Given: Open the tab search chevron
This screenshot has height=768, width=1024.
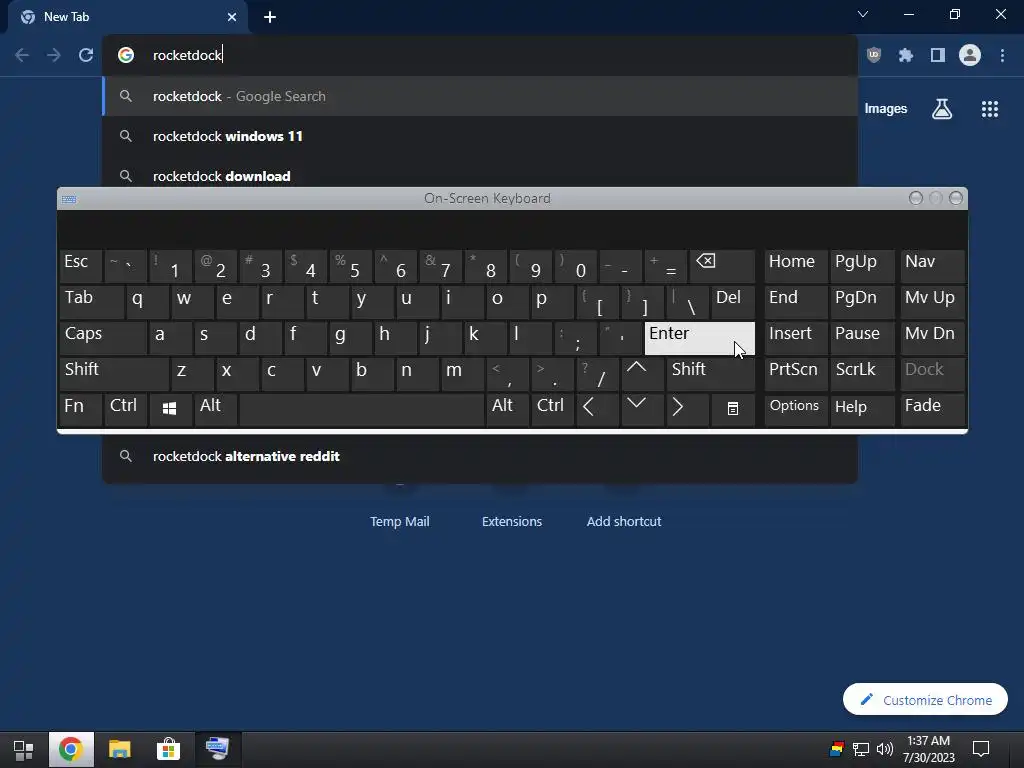Looking at the screenshot, I should 863,14.
